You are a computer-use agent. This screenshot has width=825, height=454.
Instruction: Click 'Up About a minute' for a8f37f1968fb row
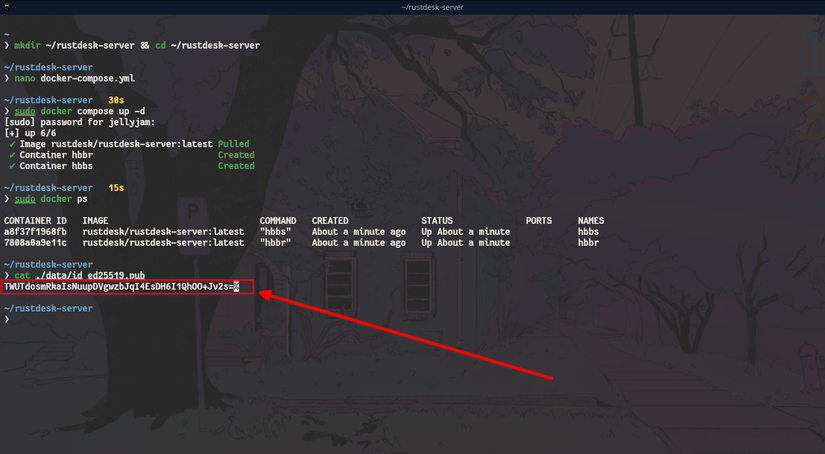(466, 231)
